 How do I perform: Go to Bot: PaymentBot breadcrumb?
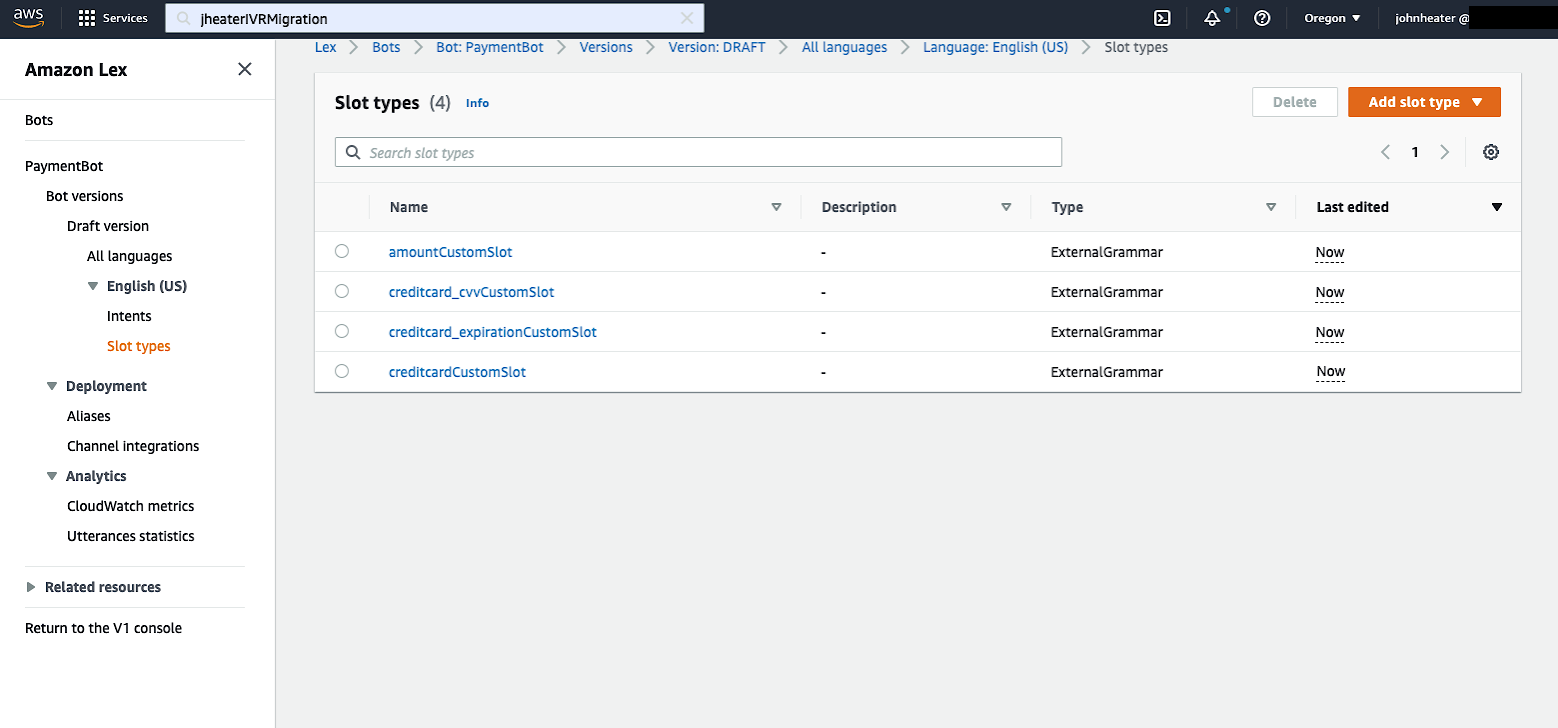pos(490,47)
